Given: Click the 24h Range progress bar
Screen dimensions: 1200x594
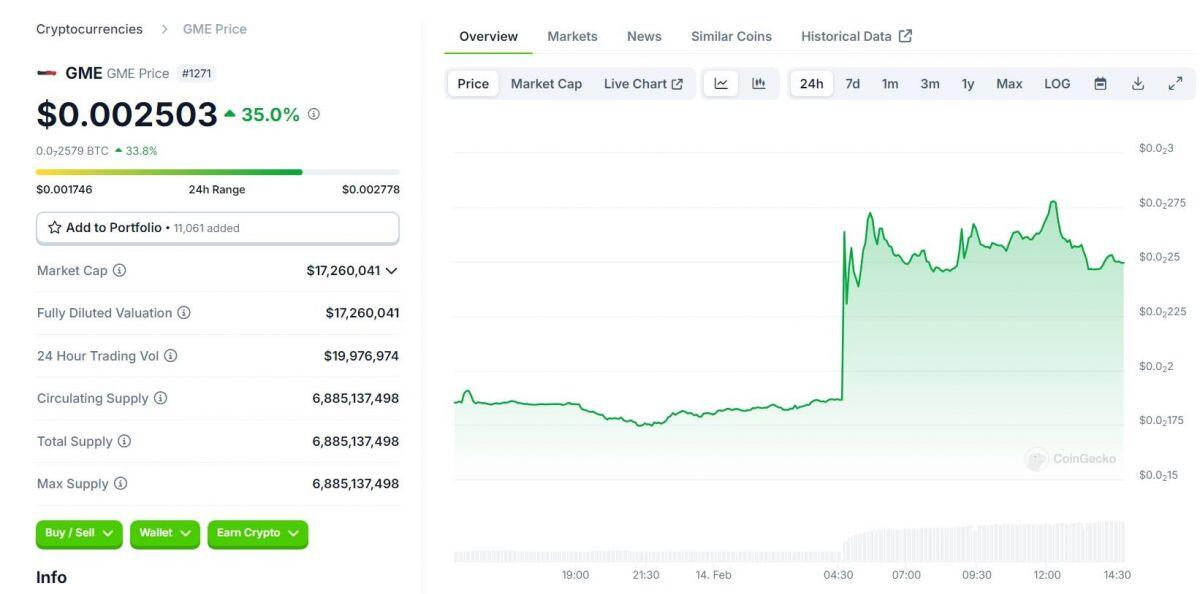Looking at the screenshot, I should 217,171.
